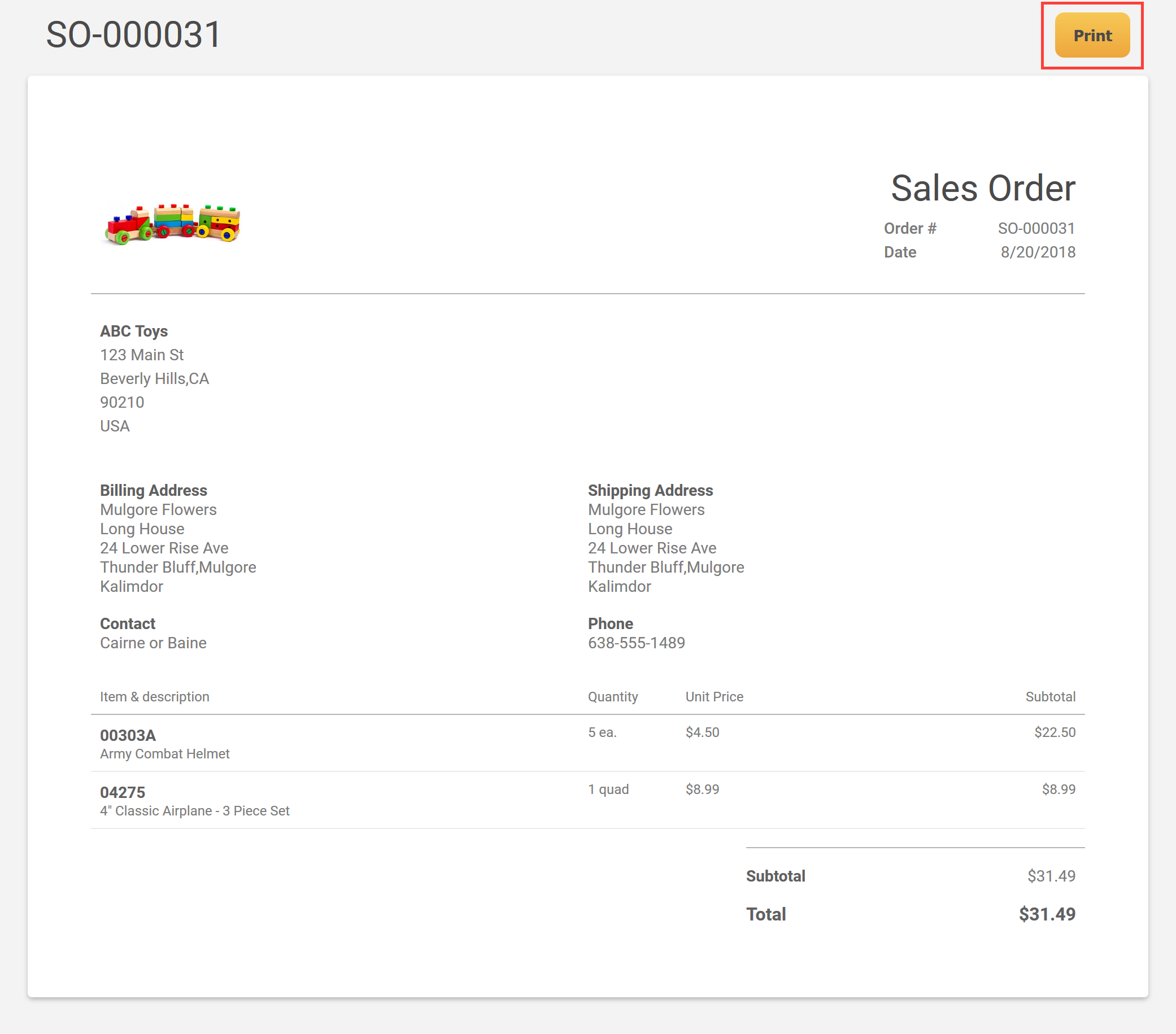Click the 4" Classic Airplane description
The height and width of the screenshot is (1034, 1176).
coord(194,811)
